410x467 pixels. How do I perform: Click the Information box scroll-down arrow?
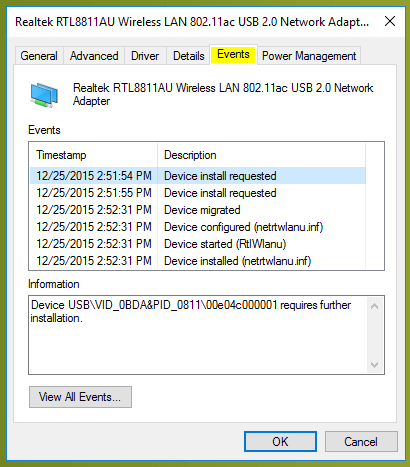[x=374, y=365]
